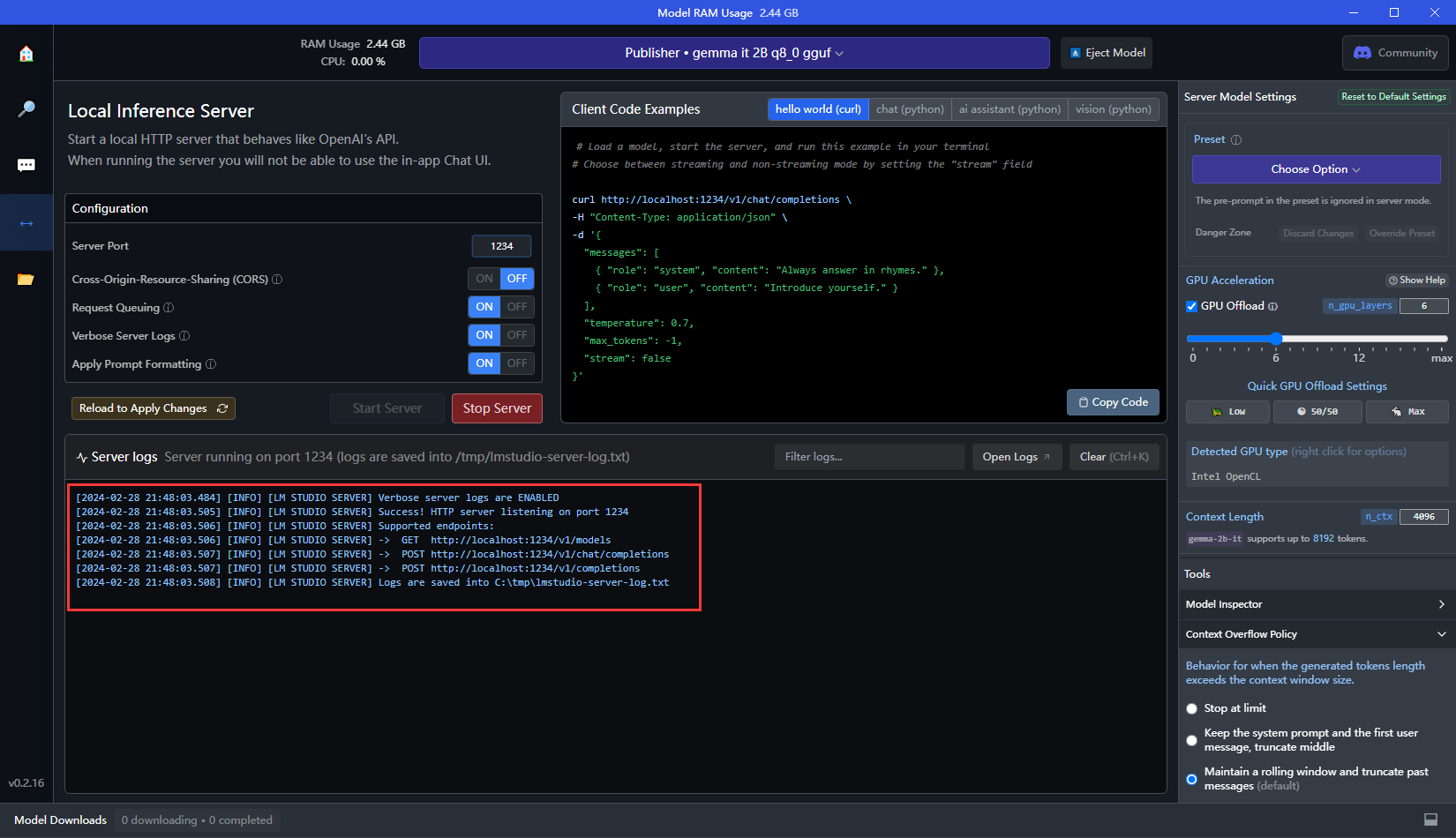
Task: Click the n_ctx context length field
Action: pyautogui.click(x=1423, y=517)
